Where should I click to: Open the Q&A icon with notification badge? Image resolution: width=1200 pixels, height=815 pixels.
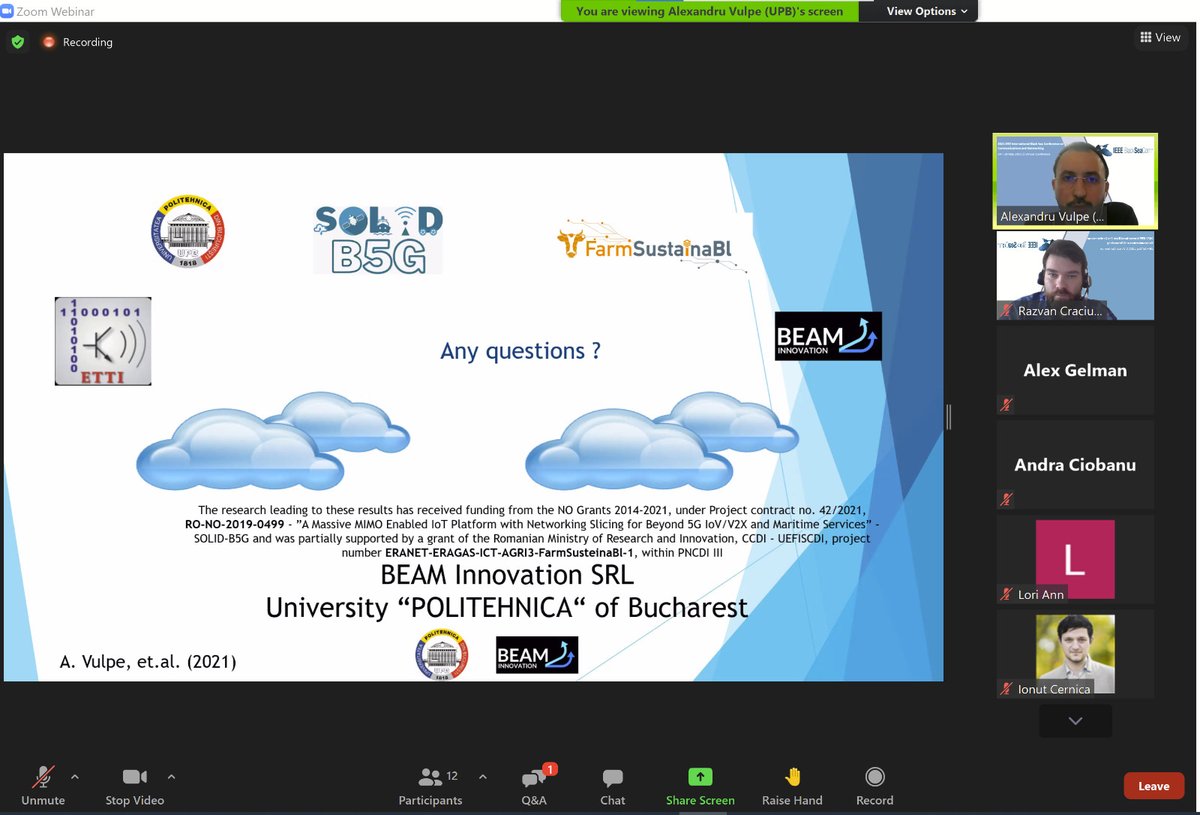pyautogui.click(x=534, y=778)
